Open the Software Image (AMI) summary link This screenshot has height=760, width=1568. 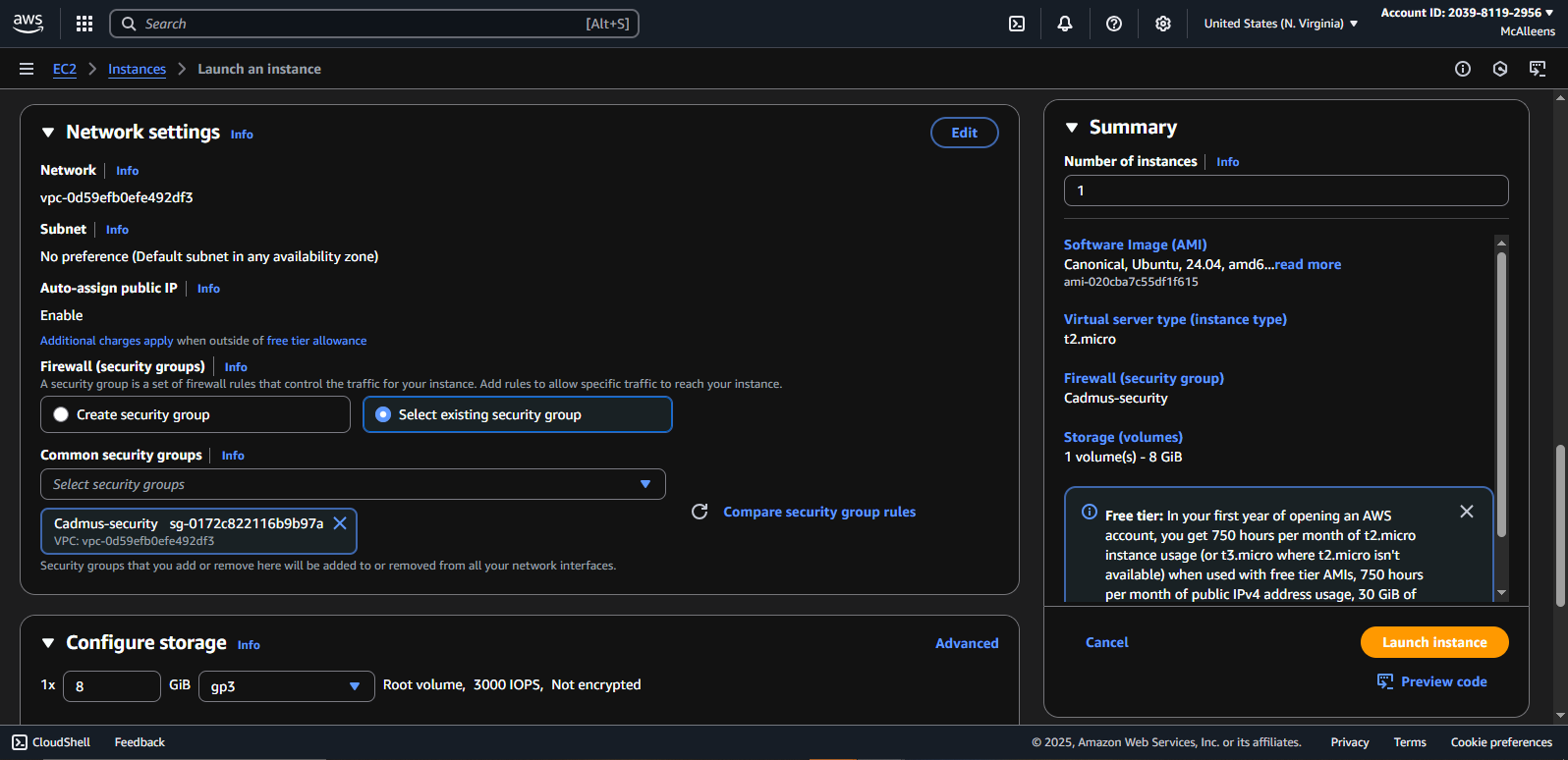pos(1136,244)
